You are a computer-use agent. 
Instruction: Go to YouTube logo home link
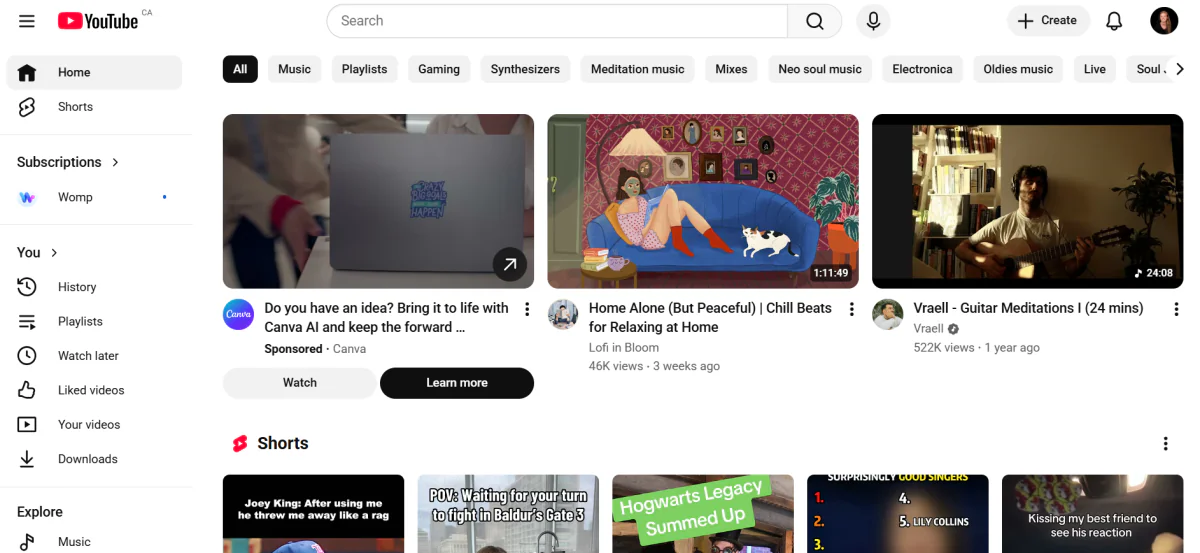coord(98,21)
